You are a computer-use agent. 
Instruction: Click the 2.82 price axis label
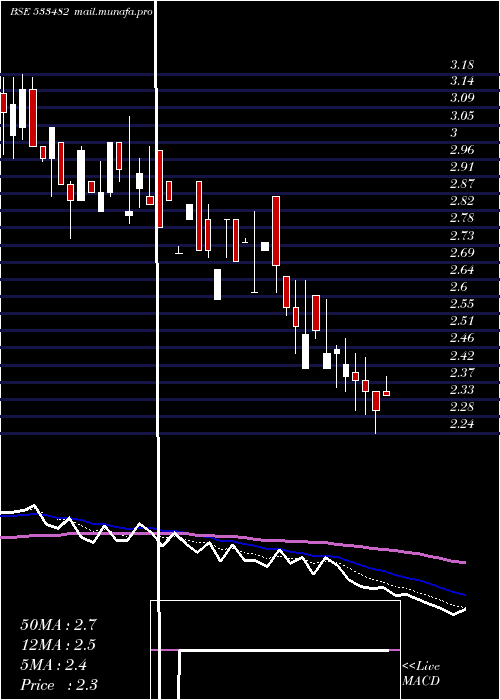click(462, 200)
